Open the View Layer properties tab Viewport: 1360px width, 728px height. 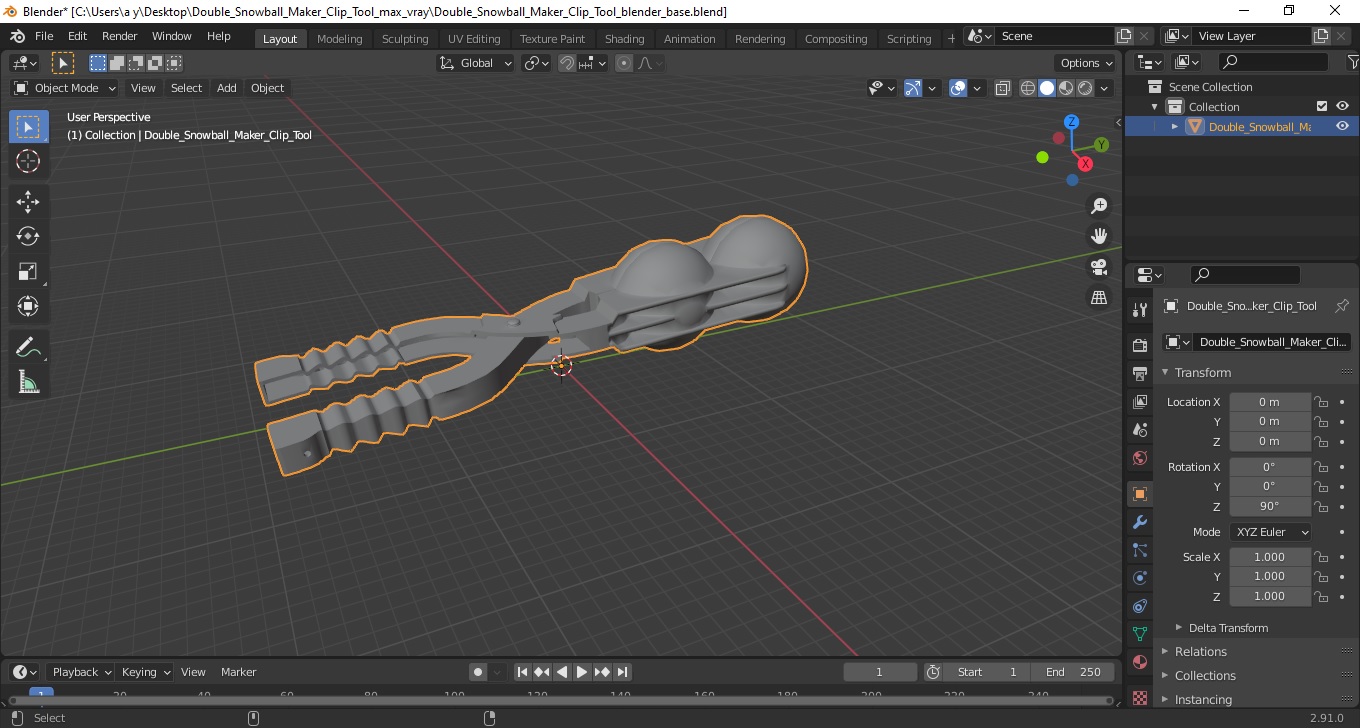1140,401
